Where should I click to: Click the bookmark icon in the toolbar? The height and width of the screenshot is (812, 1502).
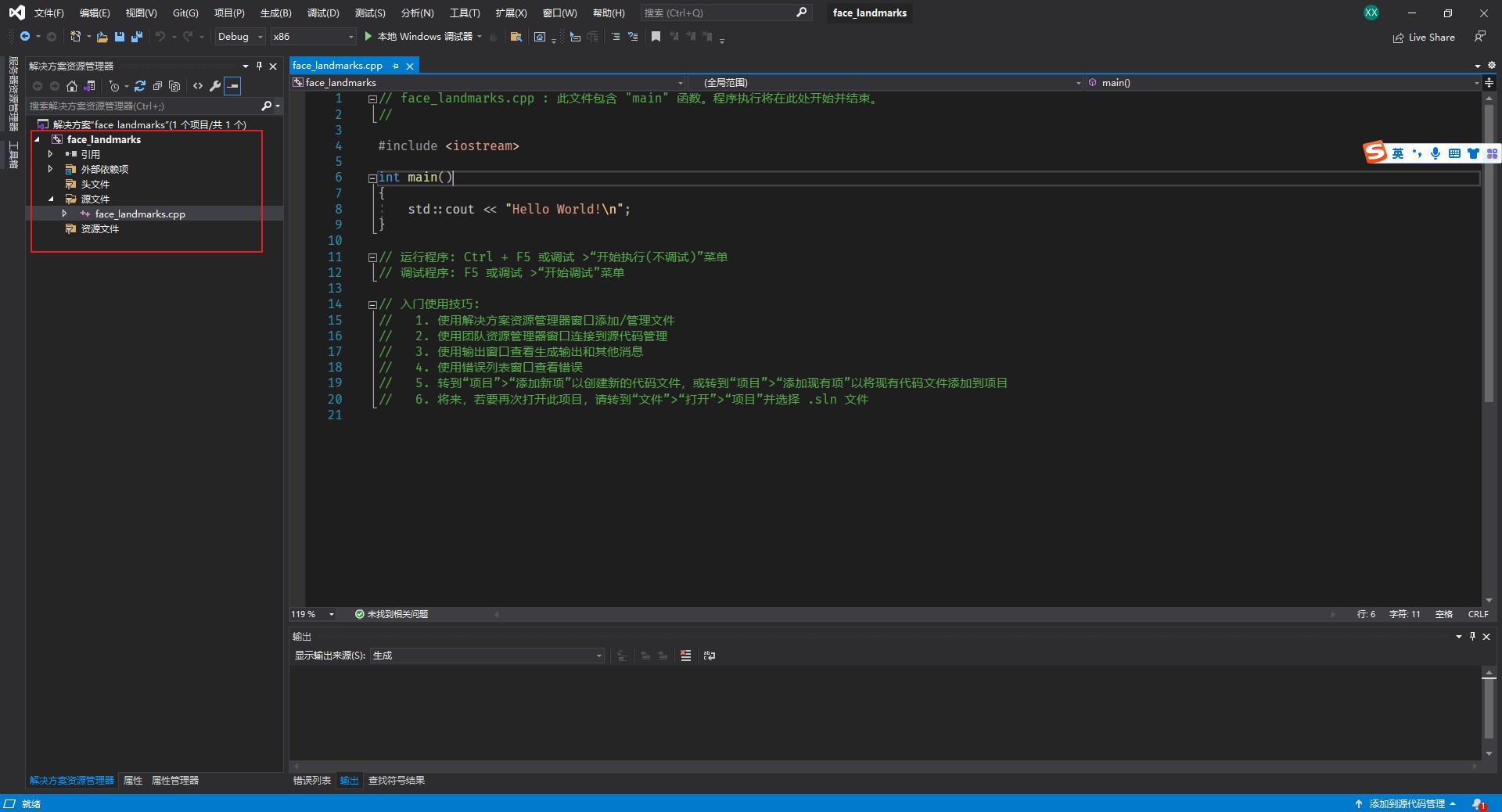click(x=656, y=37)
